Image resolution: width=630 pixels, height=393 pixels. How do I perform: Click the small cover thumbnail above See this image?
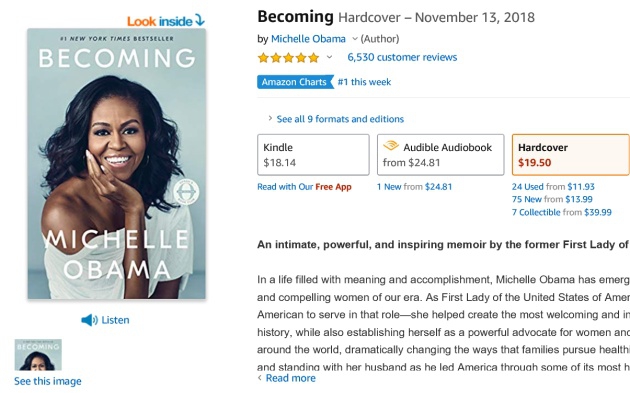click(x=38, y=355)
